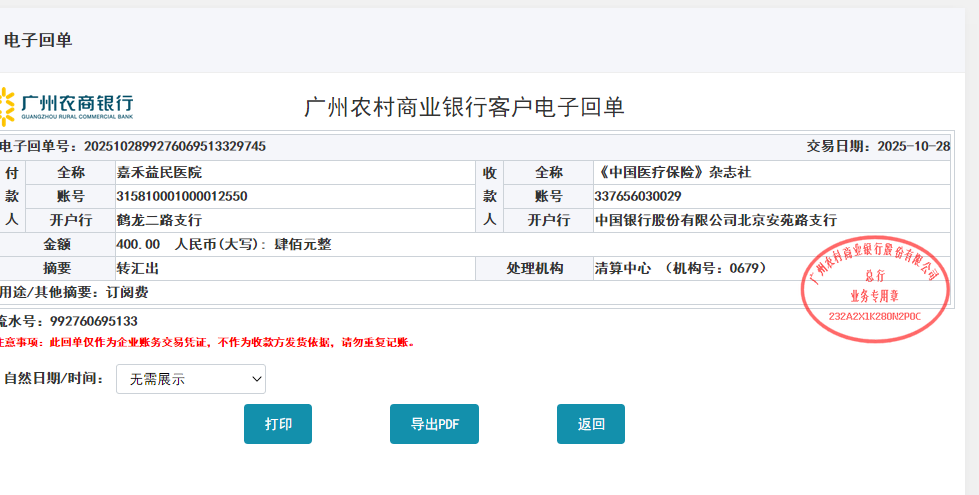Click the red official business seal stamp
Screen dimensions: 979x495
pyautogui.click(x=875, y=284)
